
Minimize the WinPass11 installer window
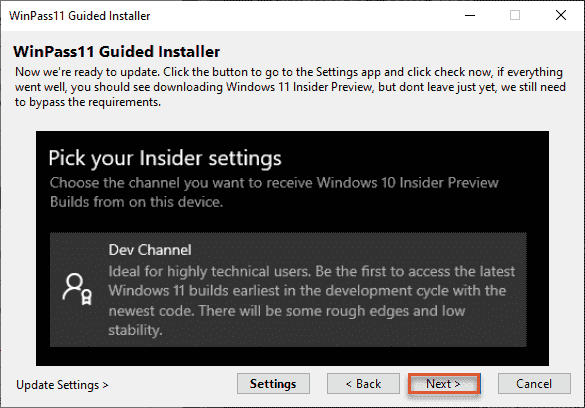pyautogui.click(x=470, y=15)
